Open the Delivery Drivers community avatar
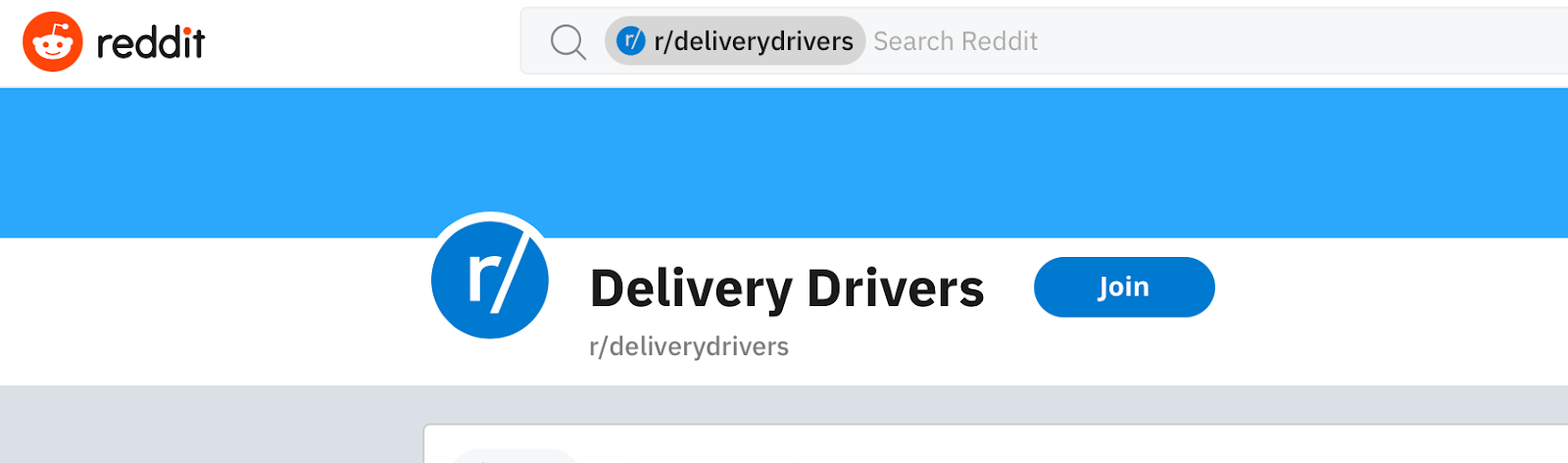The width and height of the screenshot is (1568, 463). 490,280
